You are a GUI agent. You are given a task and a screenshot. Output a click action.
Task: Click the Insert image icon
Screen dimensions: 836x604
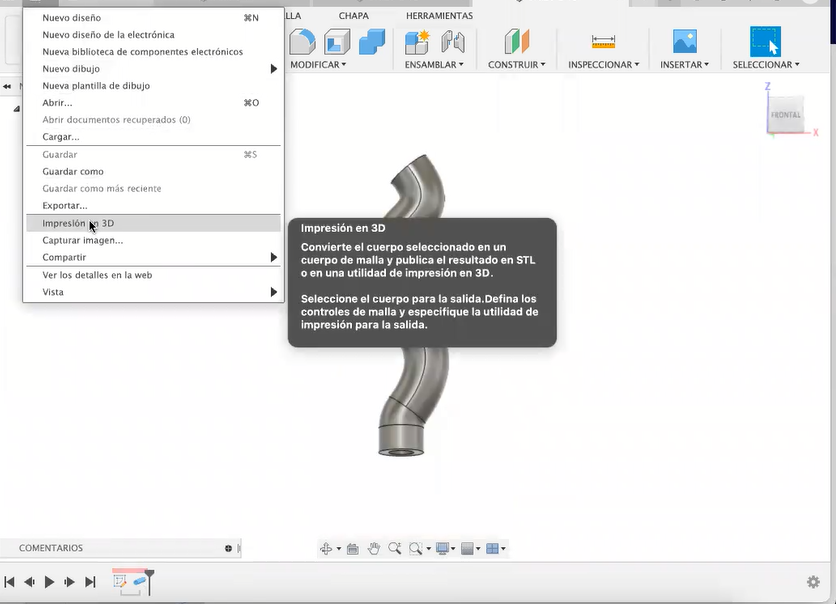click(685, 41)
